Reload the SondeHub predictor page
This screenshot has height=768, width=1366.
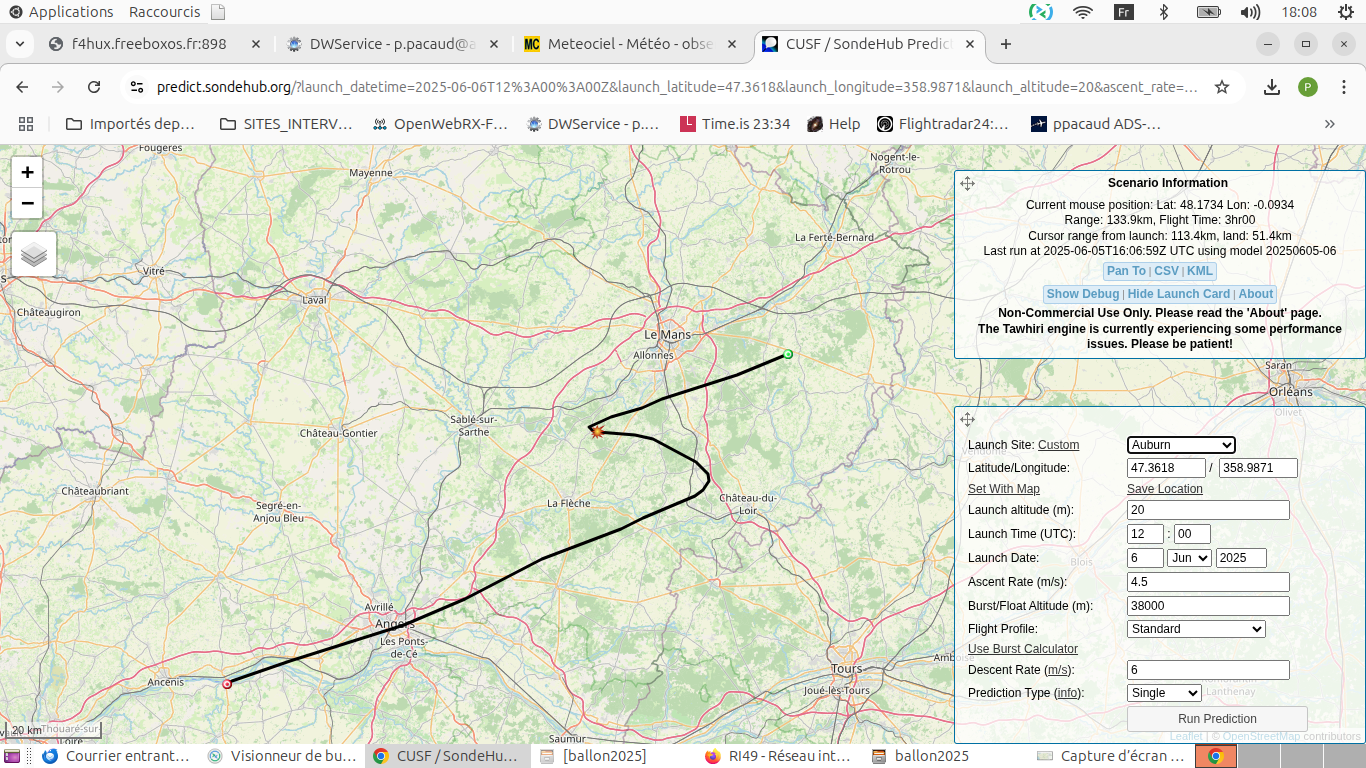tap(94, 87)
